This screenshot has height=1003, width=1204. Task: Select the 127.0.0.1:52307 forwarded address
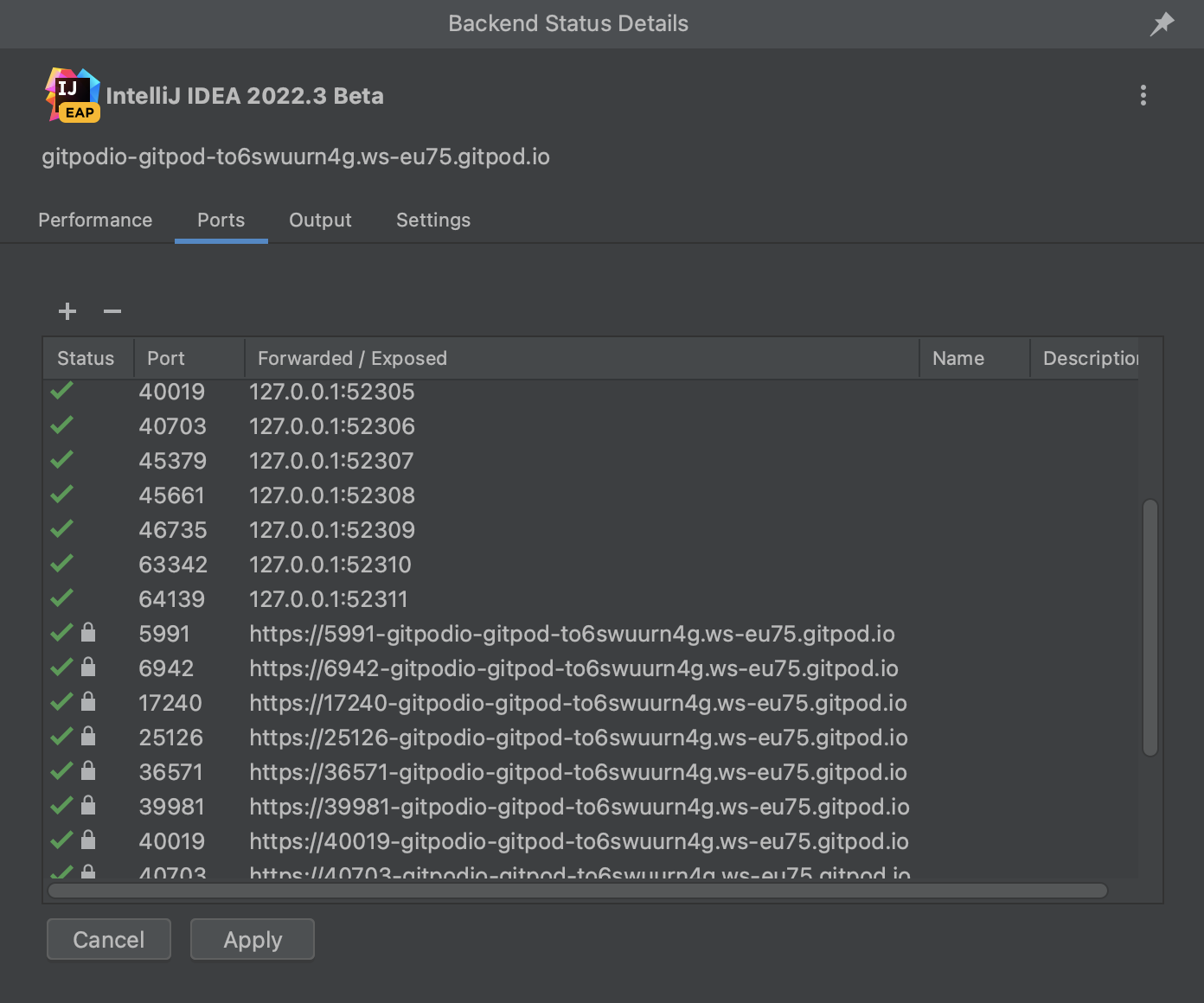click(331, 461)
